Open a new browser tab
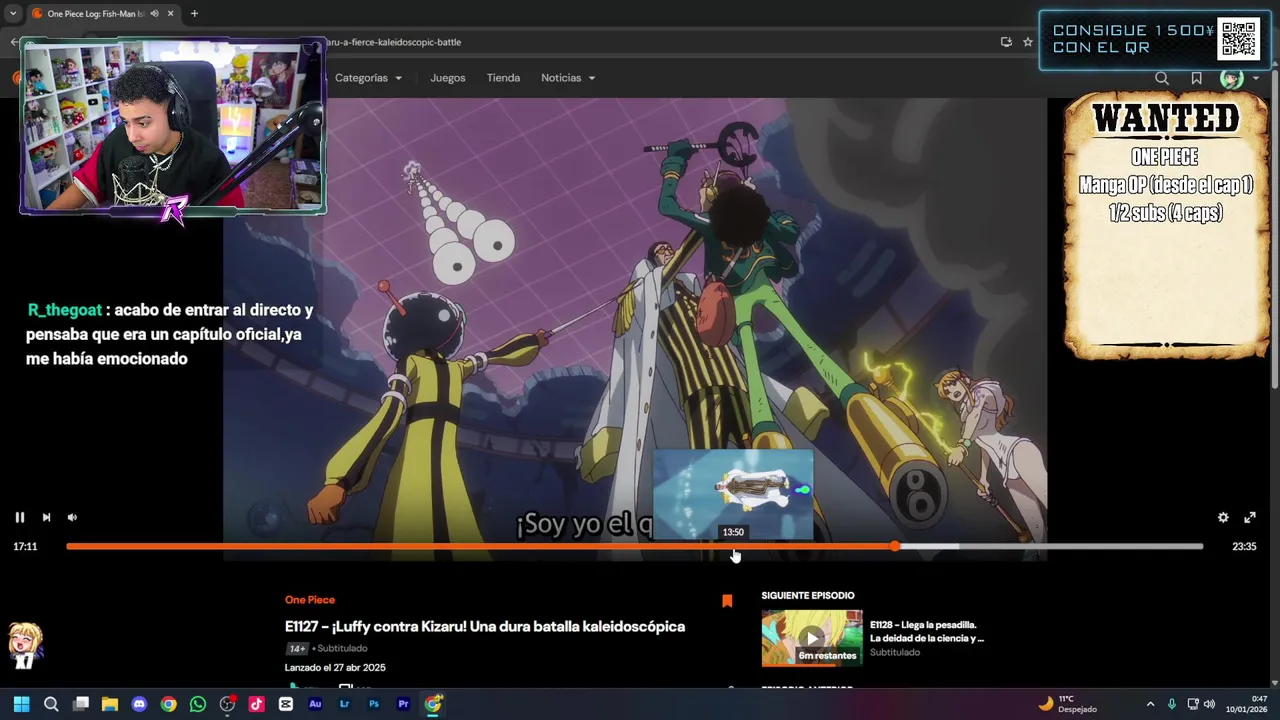 [194, 14]
